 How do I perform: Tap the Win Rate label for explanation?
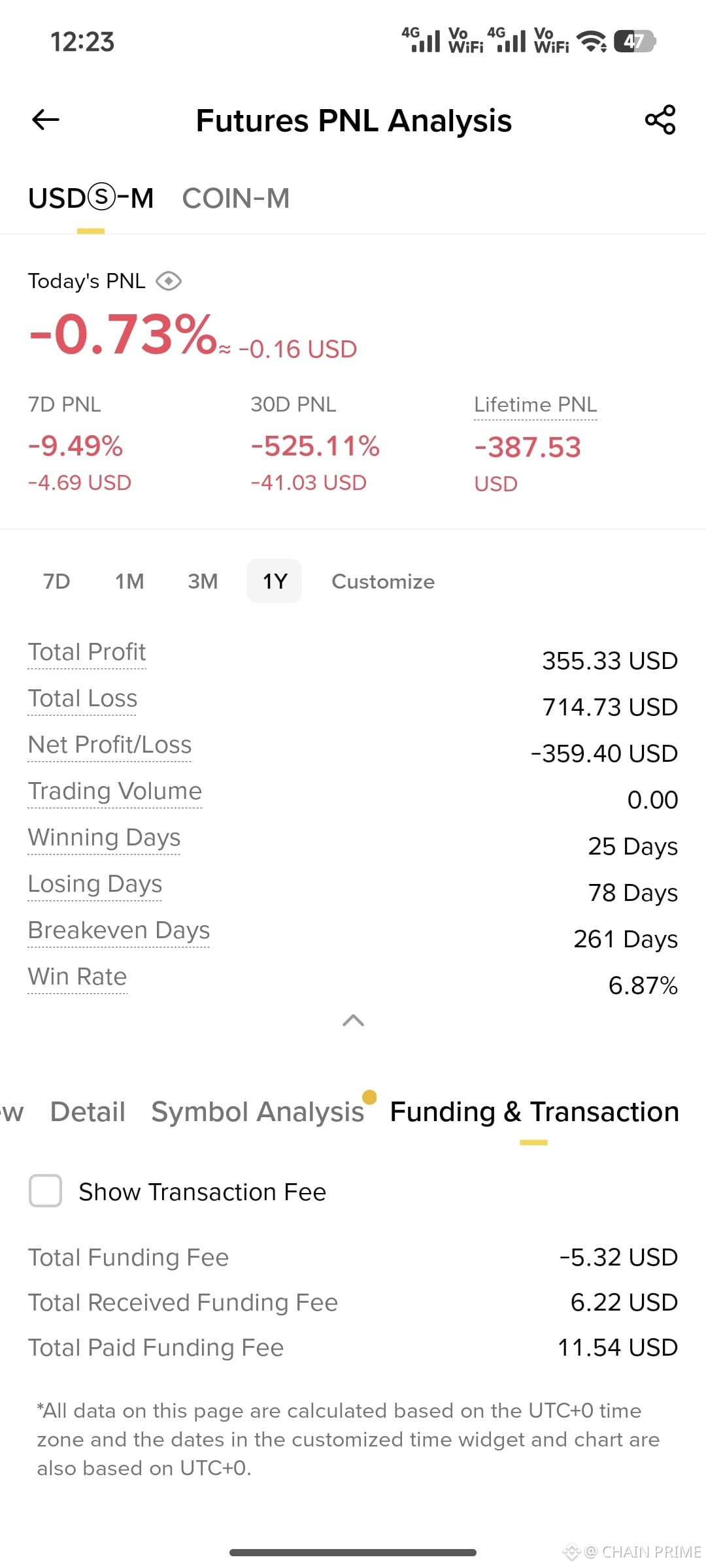[x=77, y=976]
